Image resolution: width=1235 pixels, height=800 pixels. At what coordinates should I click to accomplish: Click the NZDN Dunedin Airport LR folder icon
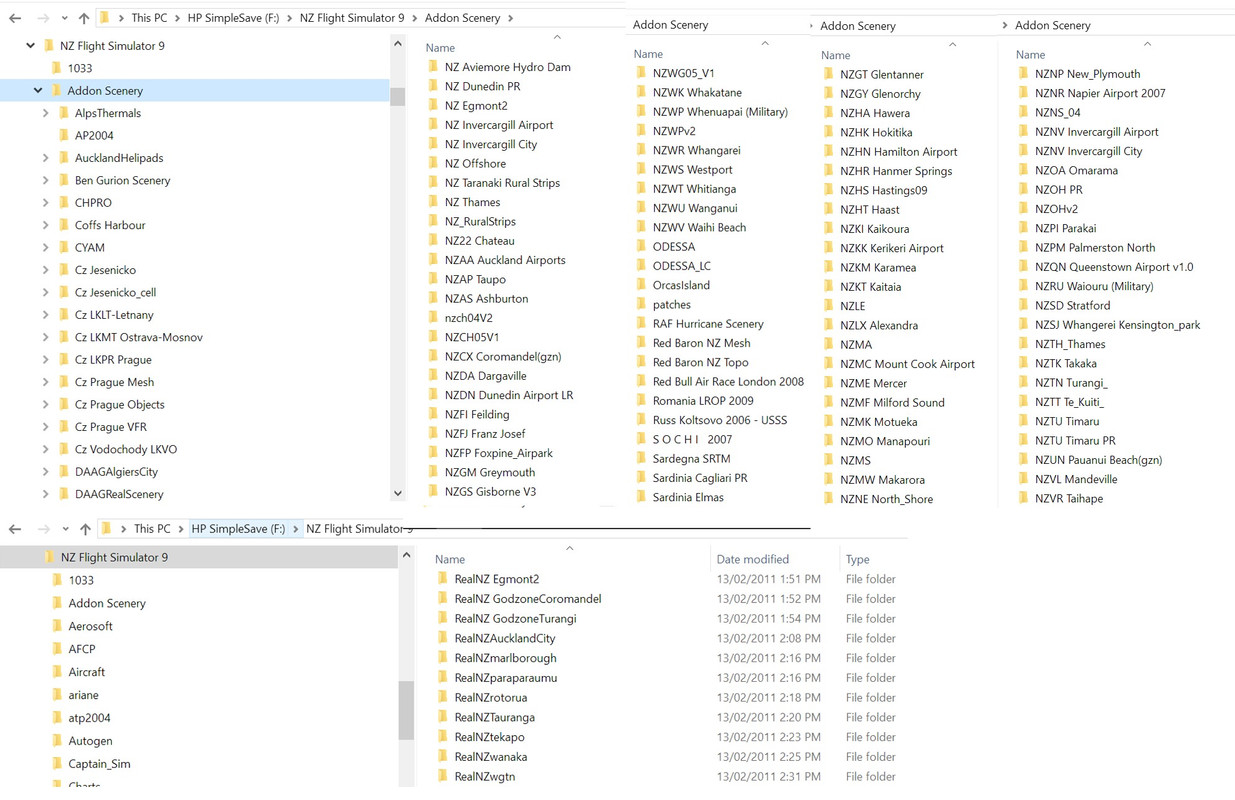pos(433,395)
